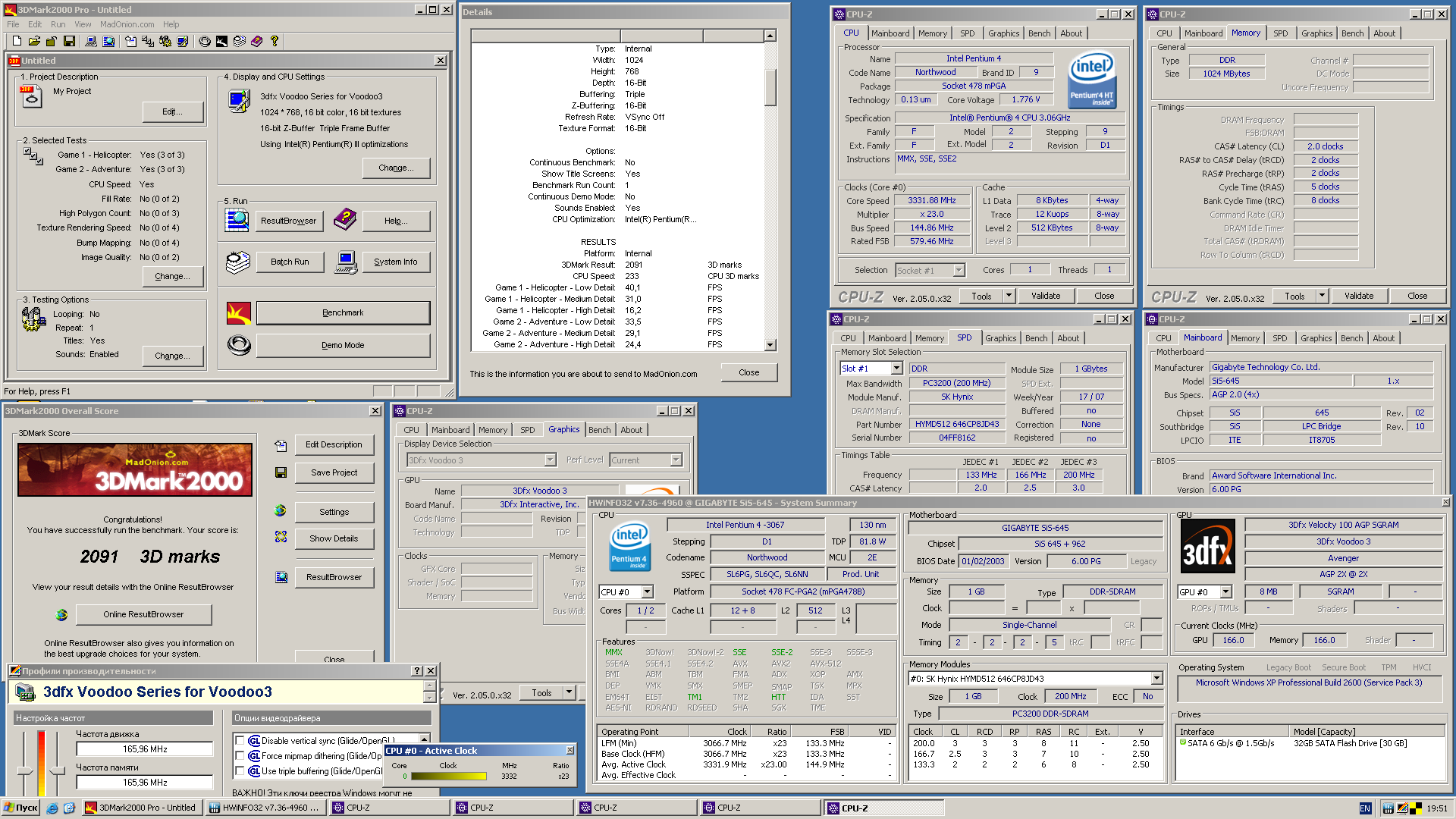This screenshot has height=819, width=1456.
Task: Click the question mark help button in Voodoo profile window
Action: coord(417,671)
